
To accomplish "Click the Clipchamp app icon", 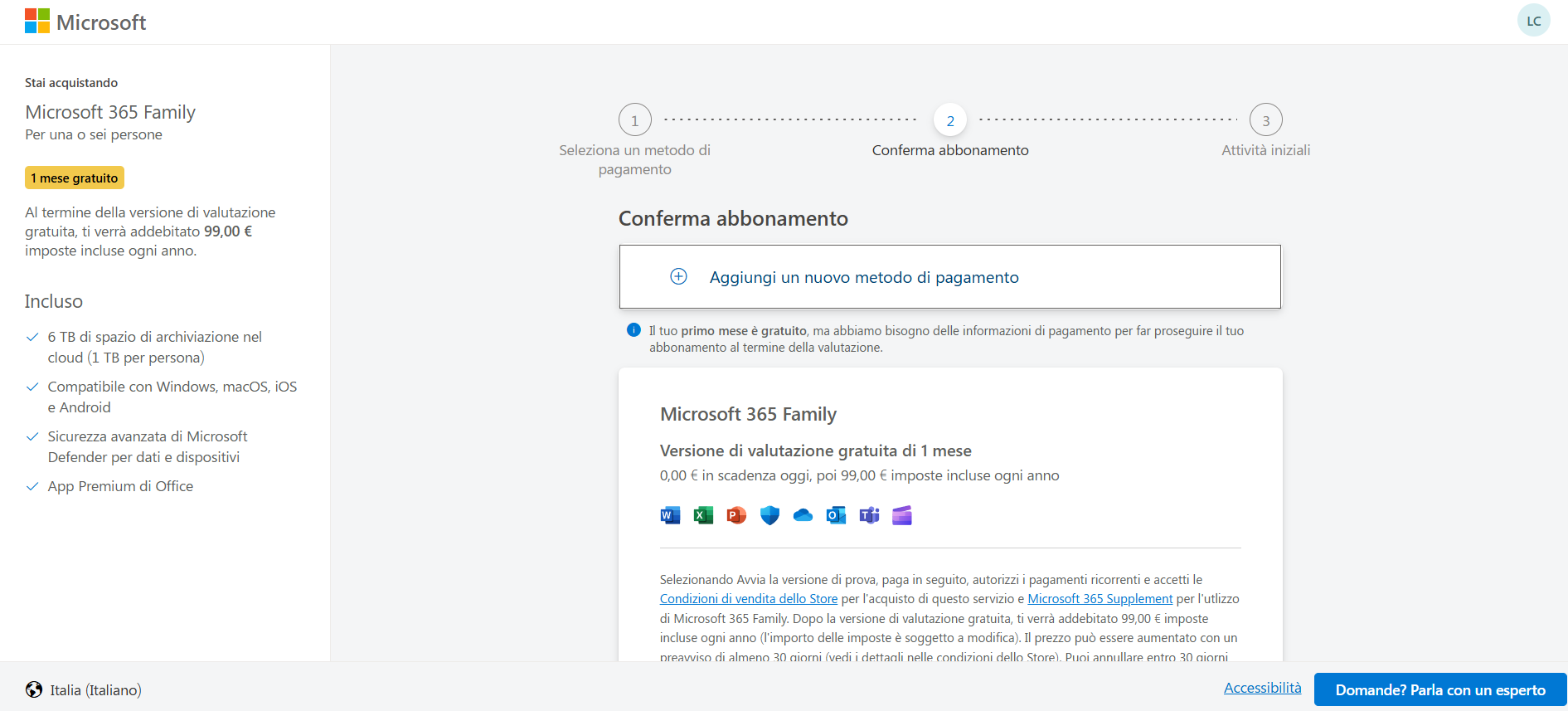I will [902, 515].
